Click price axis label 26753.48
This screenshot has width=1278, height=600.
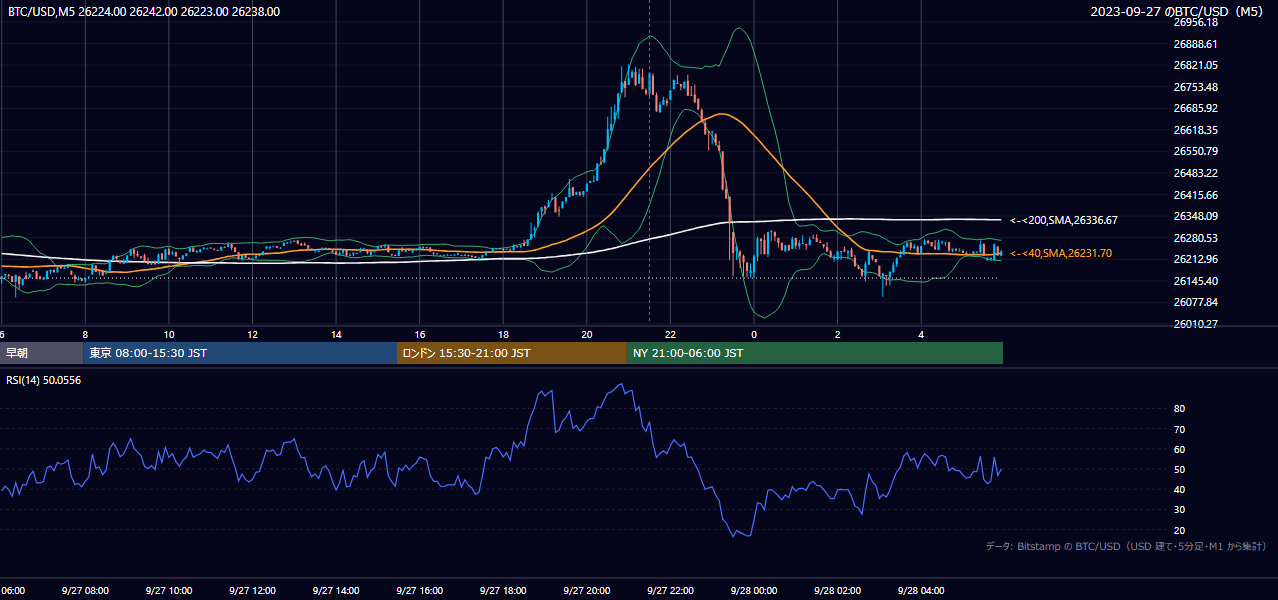click(x=1195, y=87)
